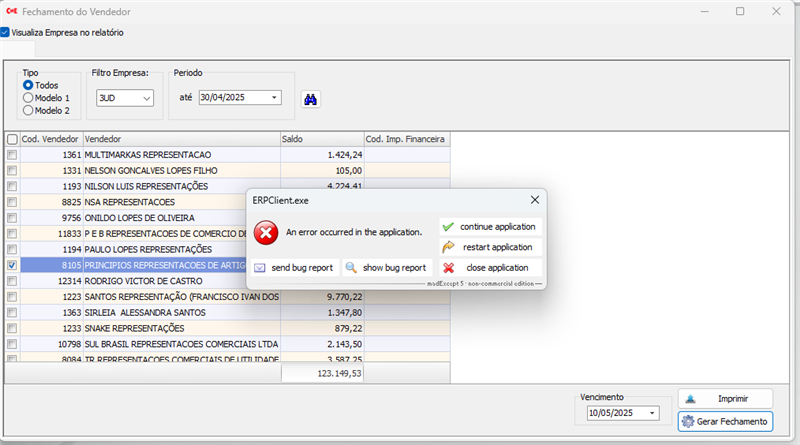Open the Periodo date picker dropdown
800x445 pixels.
pyautogui.click(x=274, y=98)
